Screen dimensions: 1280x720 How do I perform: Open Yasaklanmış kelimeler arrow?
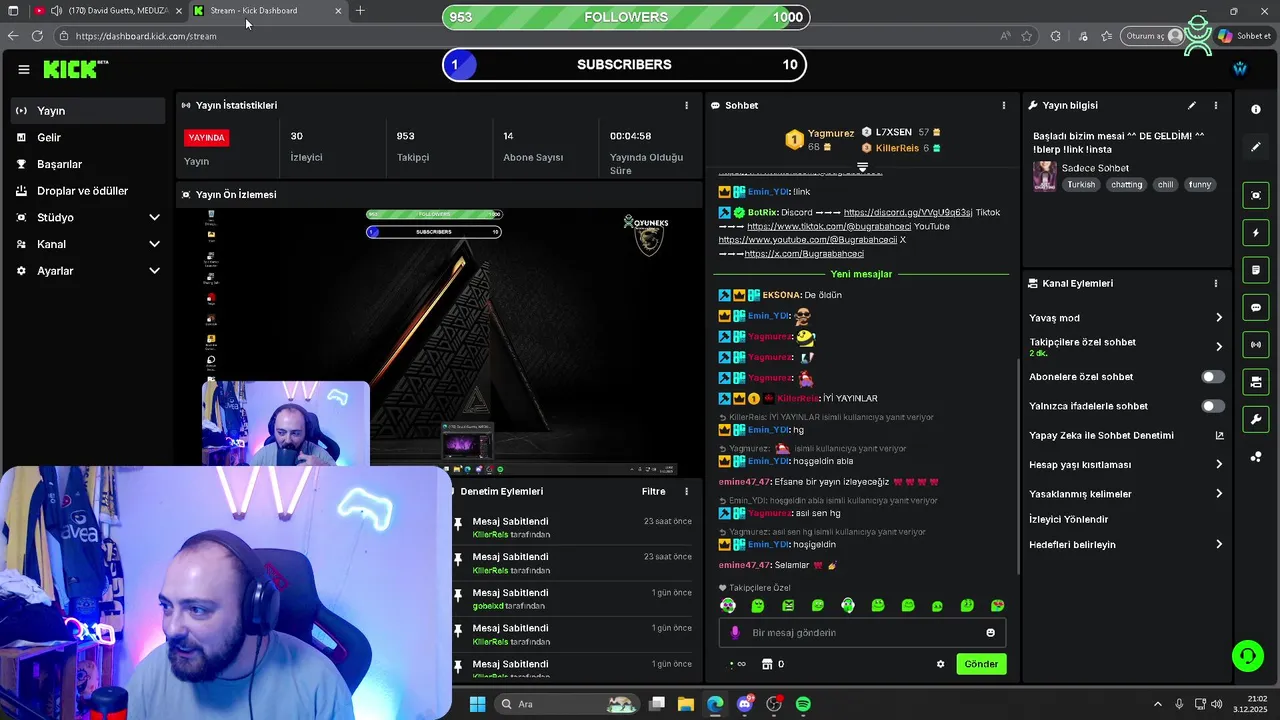point(1219,494)
